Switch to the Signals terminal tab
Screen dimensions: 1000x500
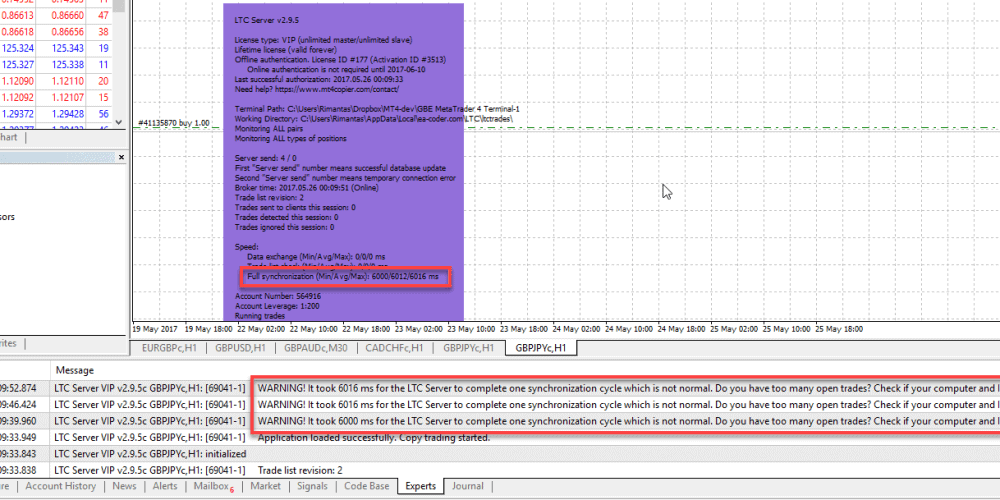[x=312, y=486]
